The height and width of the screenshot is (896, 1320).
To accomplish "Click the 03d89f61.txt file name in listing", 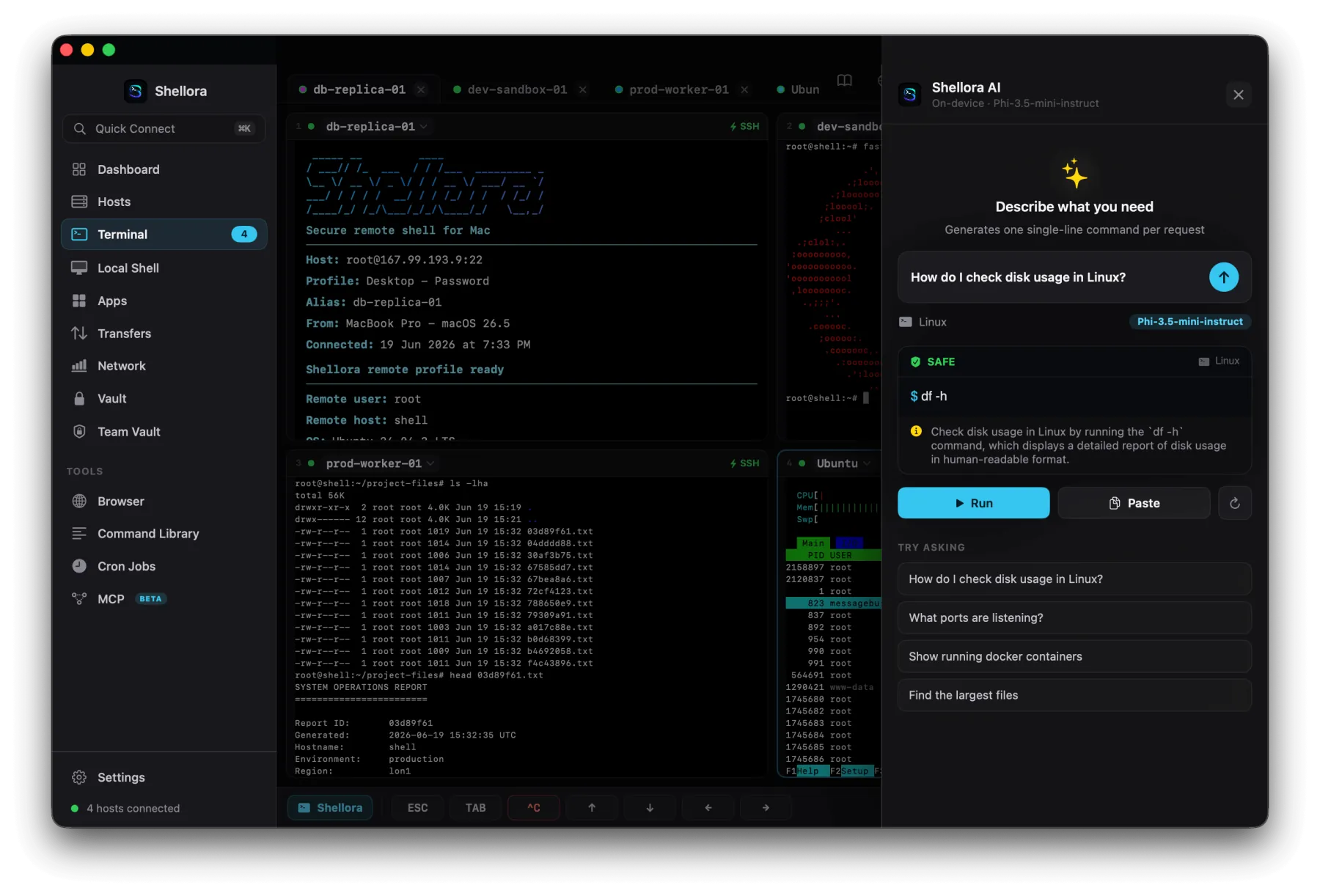I will 560,532.
